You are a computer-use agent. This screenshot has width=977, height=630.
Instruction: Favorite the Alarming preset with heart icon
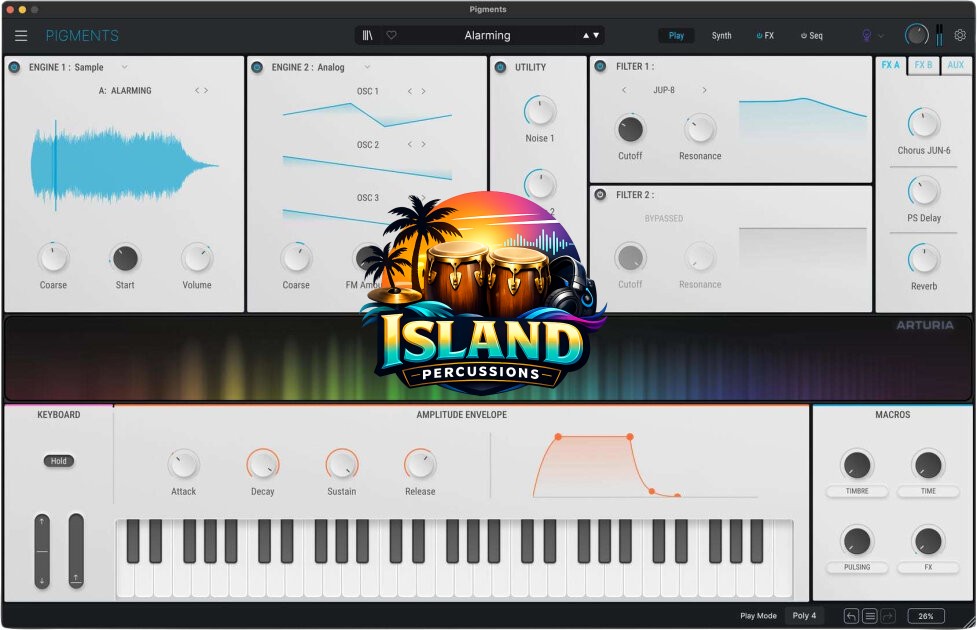coord(391,36)
